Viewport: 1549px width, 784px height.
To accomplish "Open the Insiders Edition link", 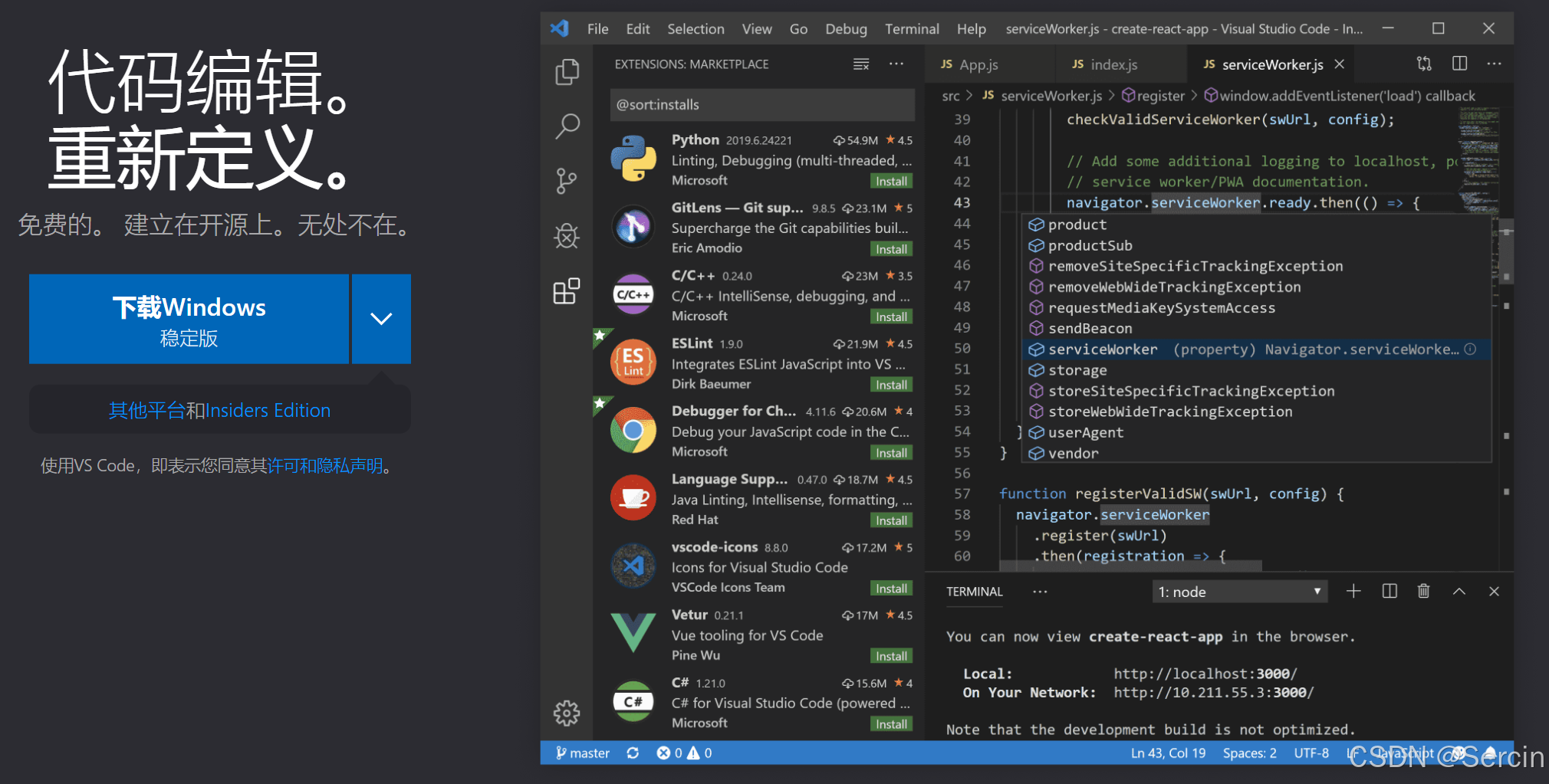I will [268, 411].
